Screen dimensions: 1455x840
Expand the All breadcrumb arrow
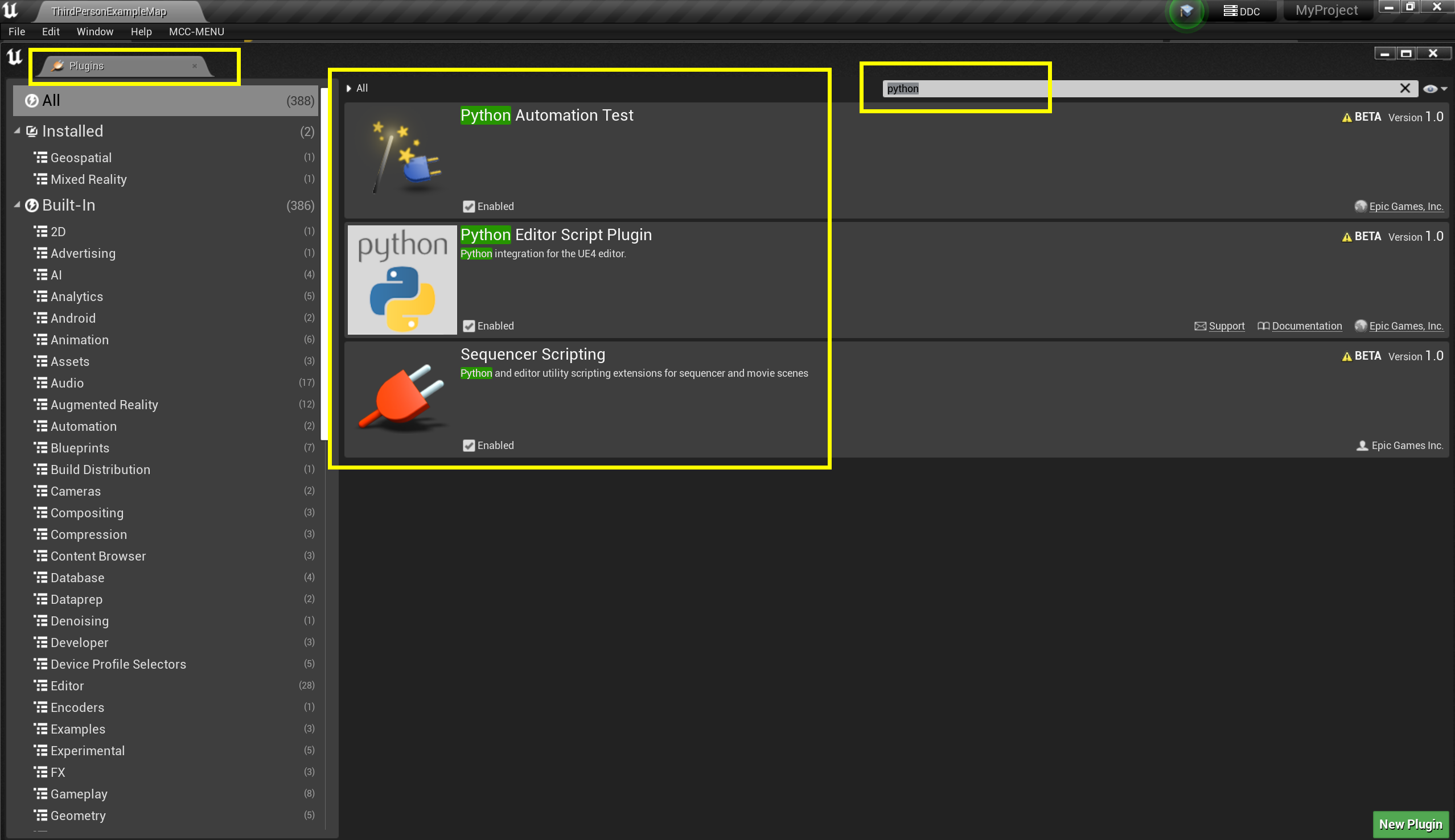click(348, 88)
